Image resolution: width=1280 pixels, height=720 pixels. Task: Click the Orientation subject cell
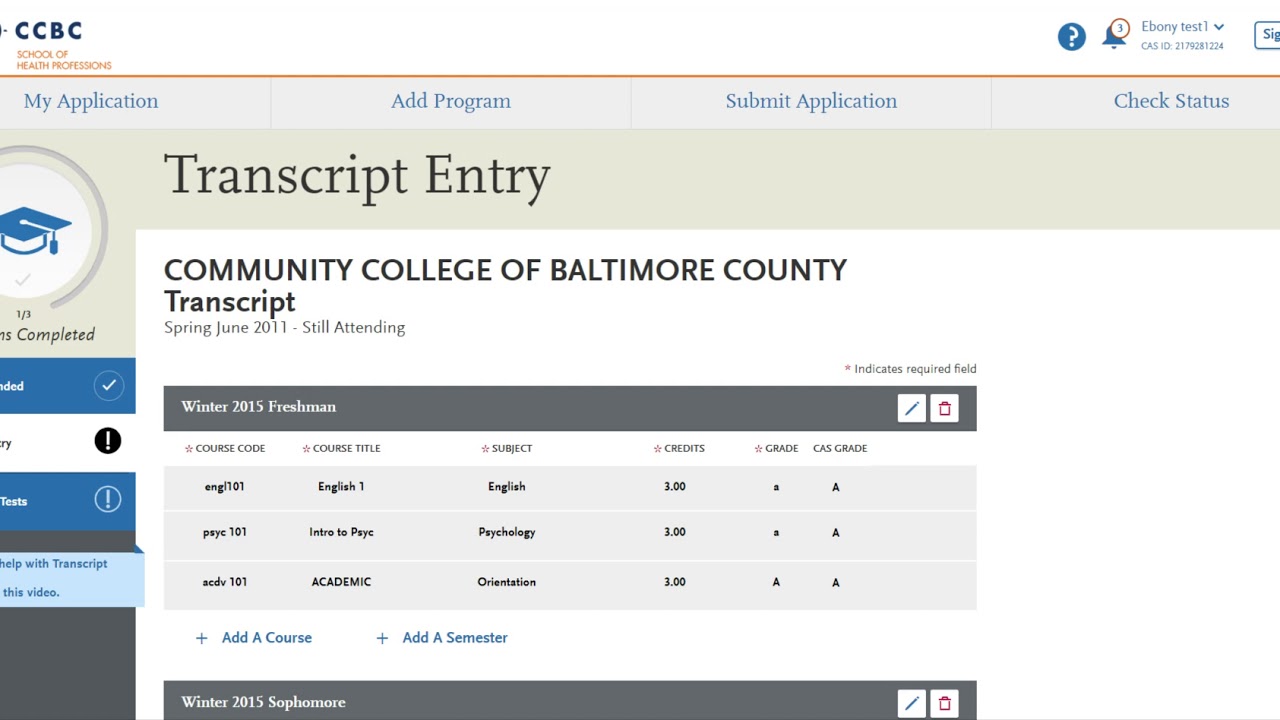click(507, 582)
